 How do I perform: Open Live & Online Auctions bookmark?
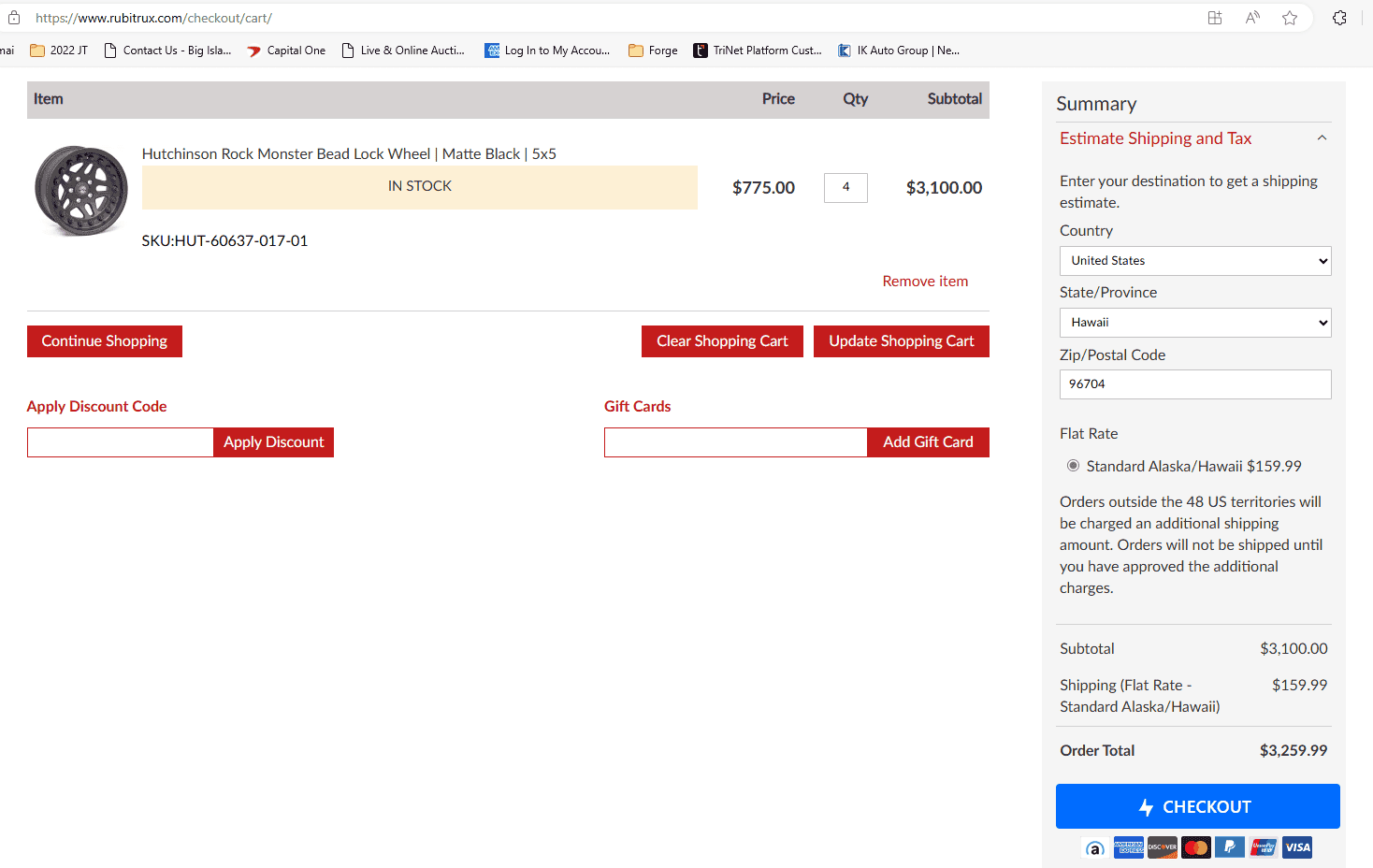coord(403,51)
